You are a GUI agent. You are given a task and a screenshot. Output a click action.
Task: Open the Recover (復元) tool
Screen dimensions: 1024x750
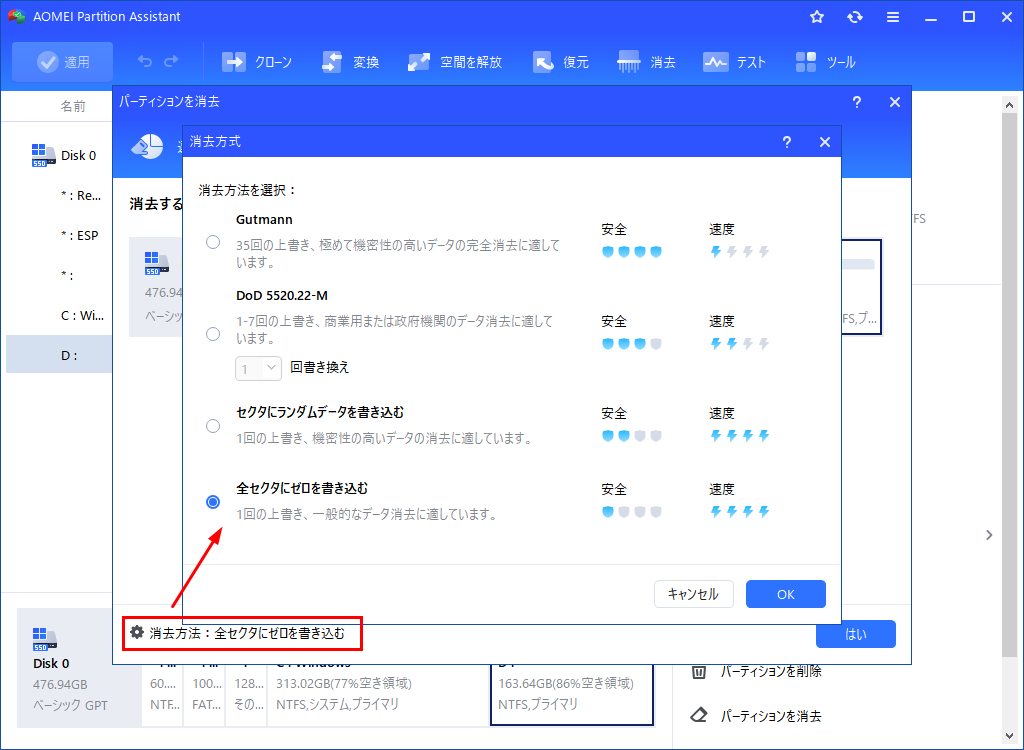[x=544, y=62]
